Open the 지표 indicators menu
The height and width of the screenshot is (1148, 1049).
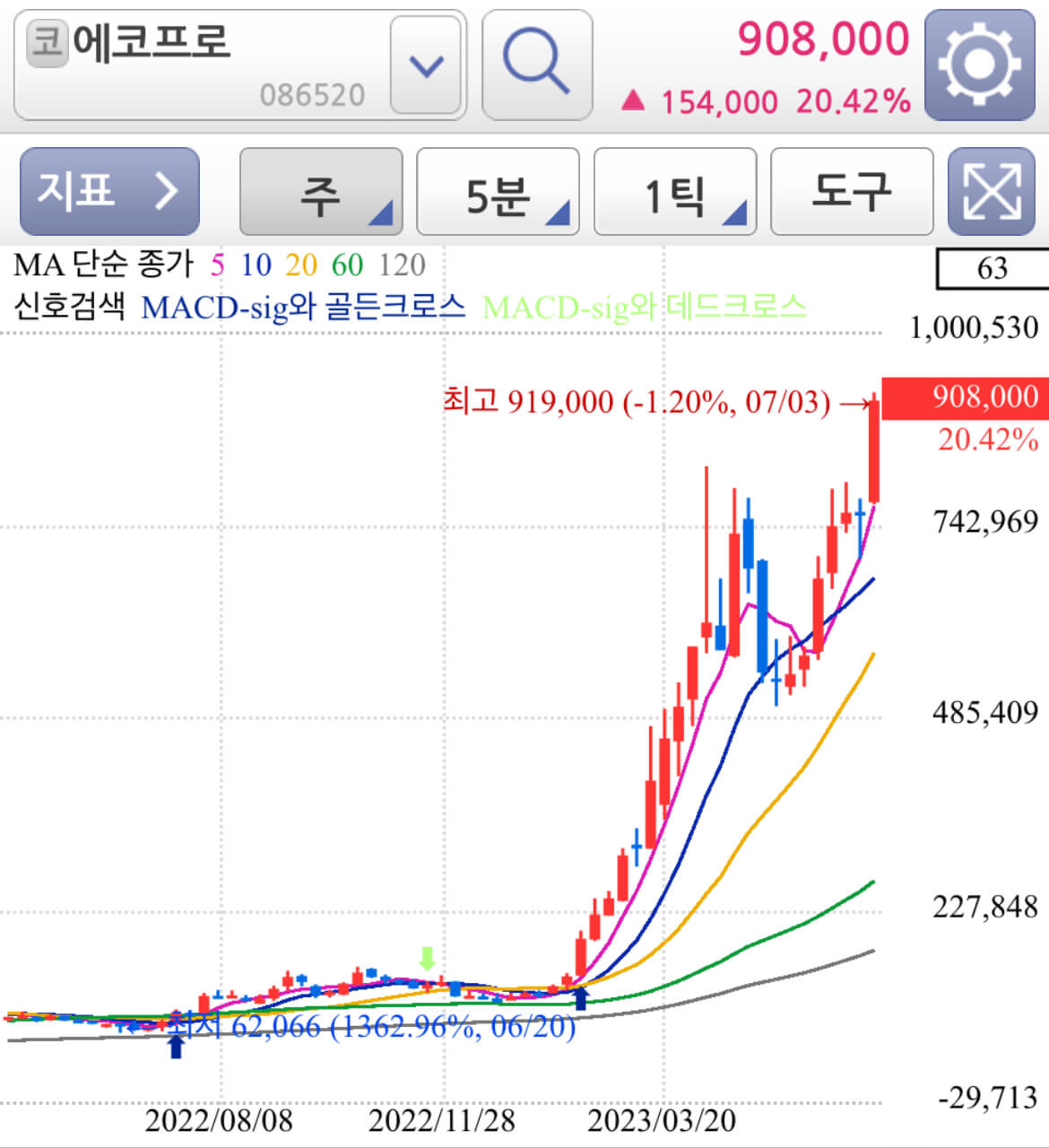pos(109,191)
